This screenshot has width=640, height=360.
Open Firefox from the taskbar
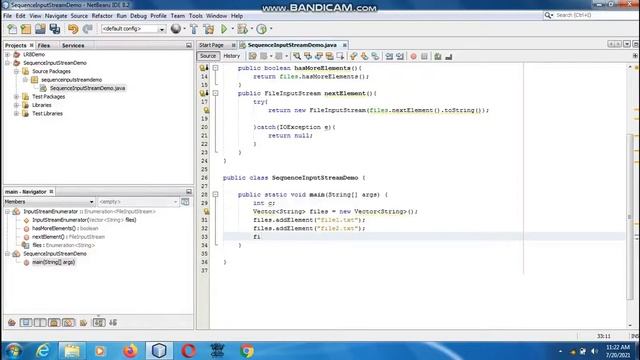pos(131,351)
